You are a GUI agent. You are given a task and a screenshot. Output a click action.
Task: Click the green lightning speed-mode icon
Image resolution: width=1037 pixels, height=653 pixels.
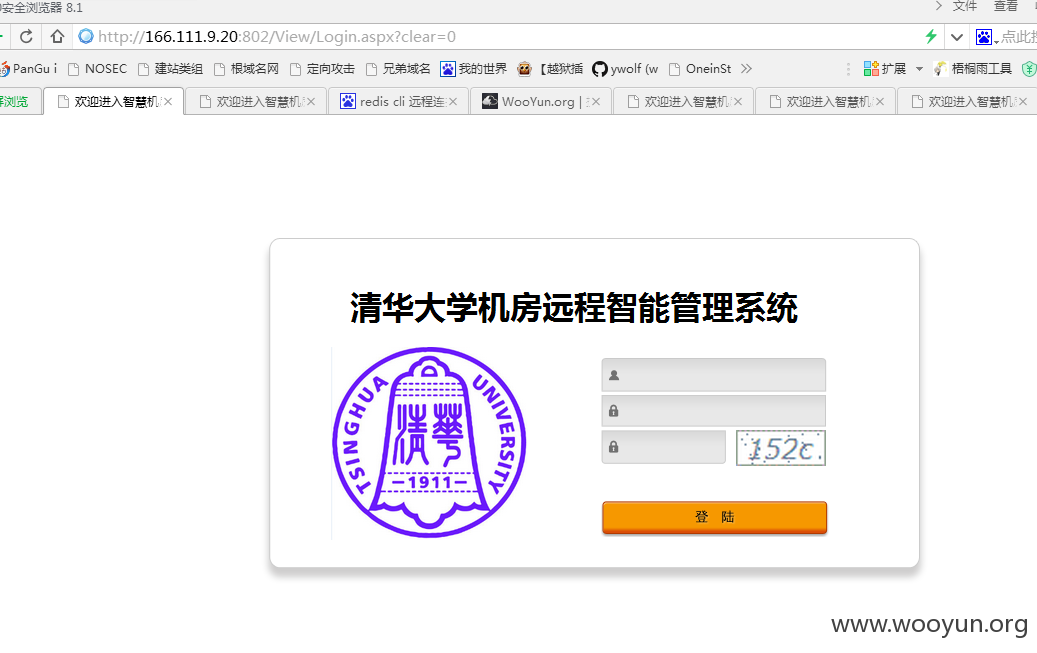tap(931, 36)
